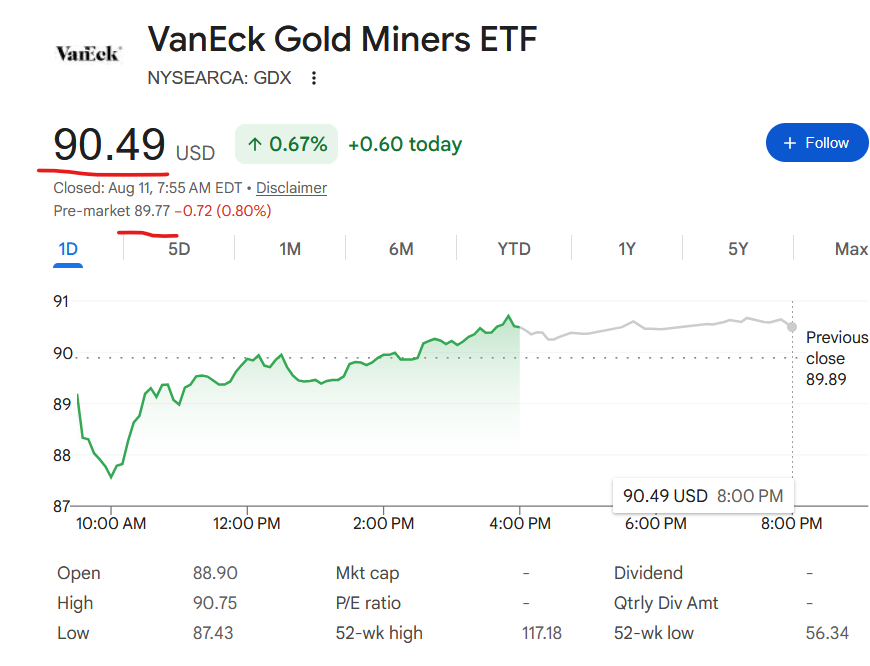Viewport: 870px width, 666px height.
Task: Click the 10:00 AM low point on the chart
Action: pyautogui.click(x=111, y=477)
